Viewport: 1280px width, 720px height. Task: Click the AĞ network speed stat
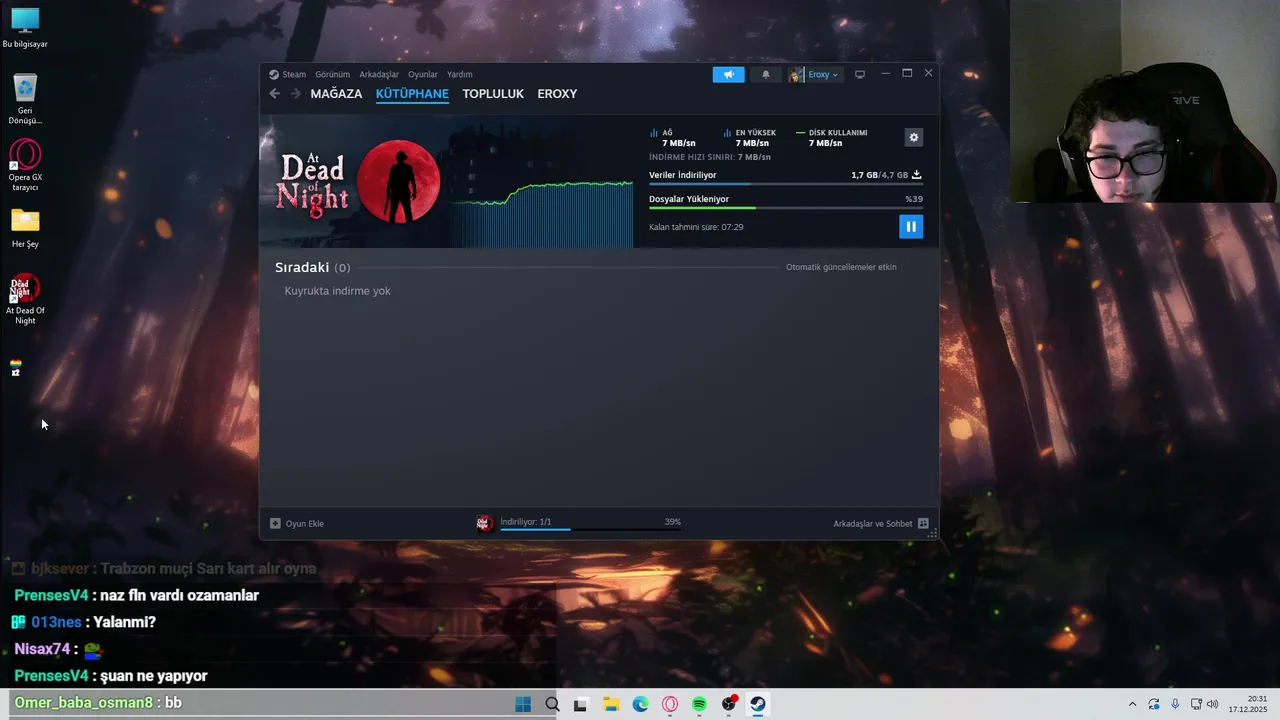[672, 138]
